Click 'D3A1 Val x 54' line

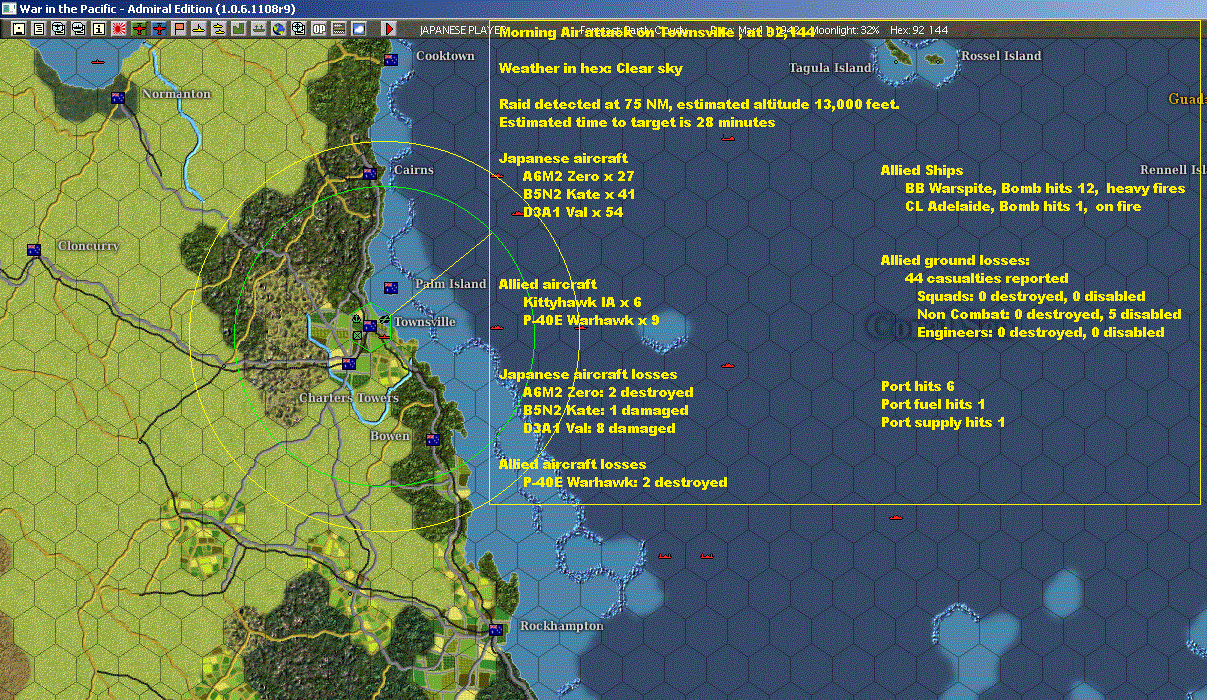pyautogui.click(x=573, y=212)
